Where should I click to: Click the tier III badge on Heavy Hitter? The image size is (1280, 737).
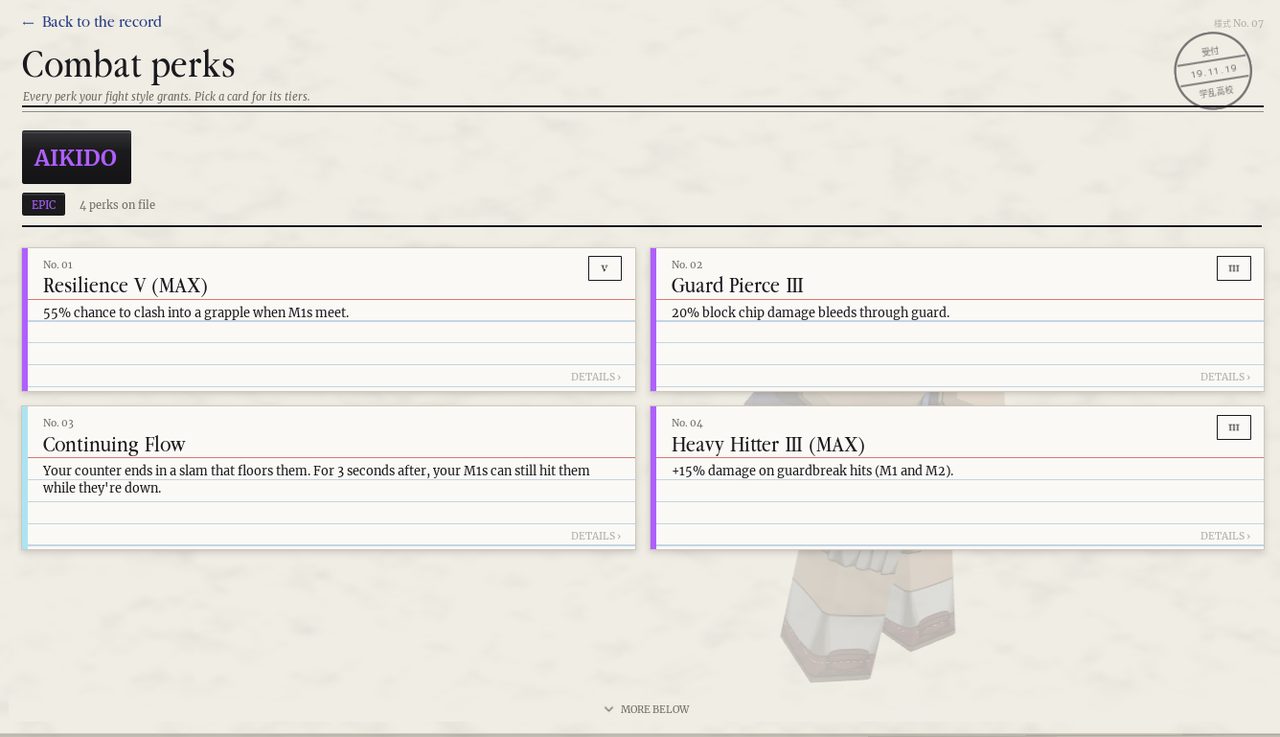coord(1234,427)
